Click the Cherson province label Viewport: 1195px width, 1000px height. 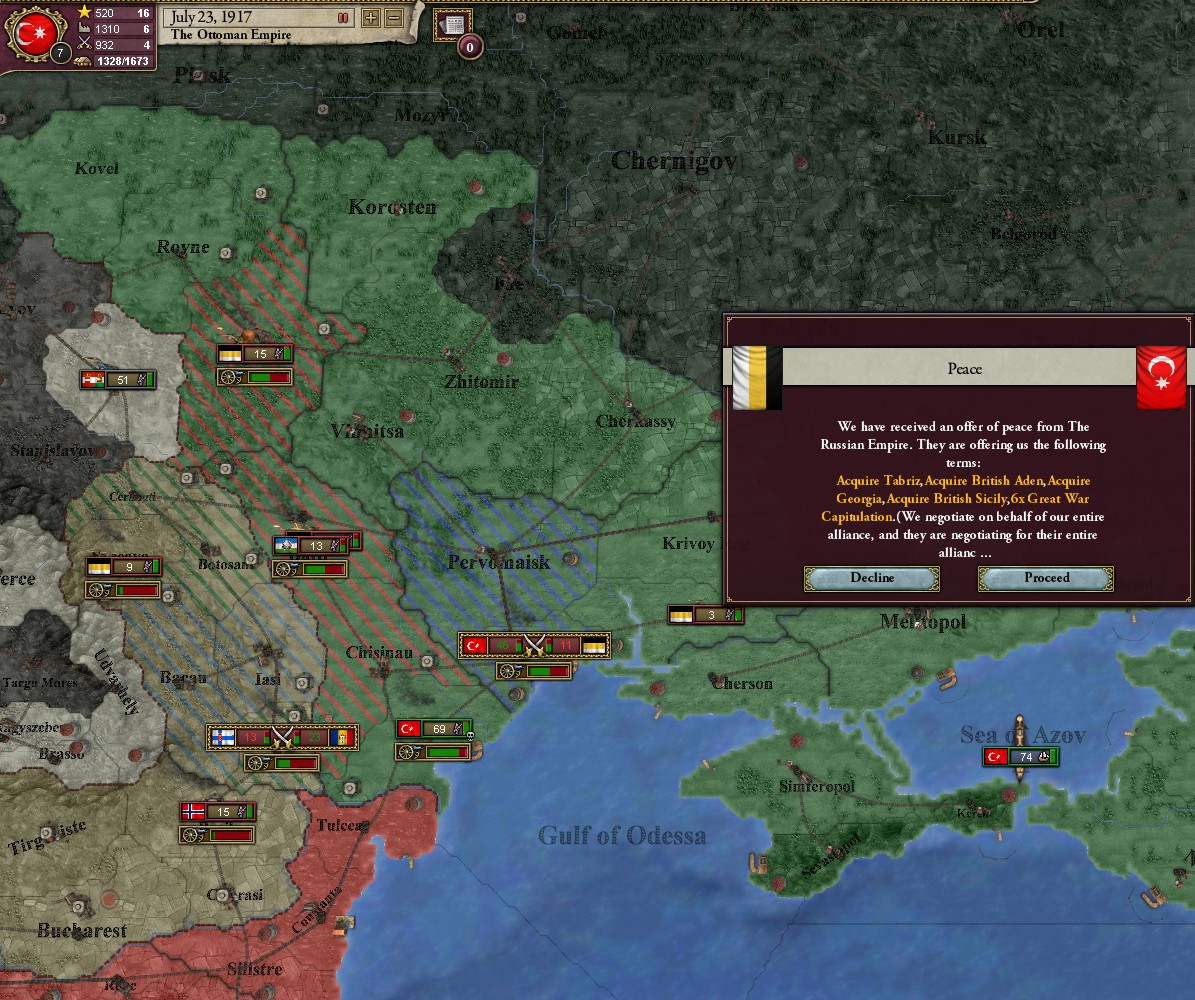click(741, 683)
